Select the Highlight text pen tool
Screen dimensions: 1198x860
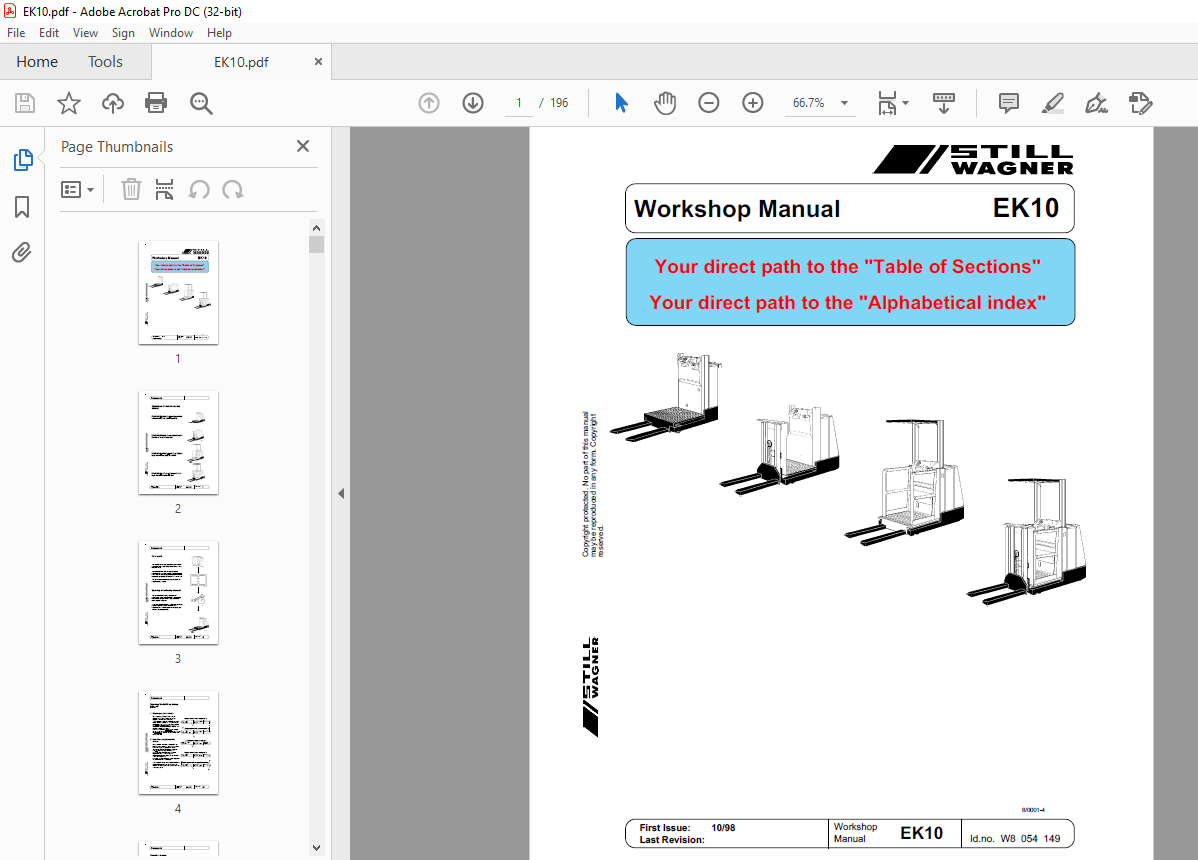tap(1053, 103)
